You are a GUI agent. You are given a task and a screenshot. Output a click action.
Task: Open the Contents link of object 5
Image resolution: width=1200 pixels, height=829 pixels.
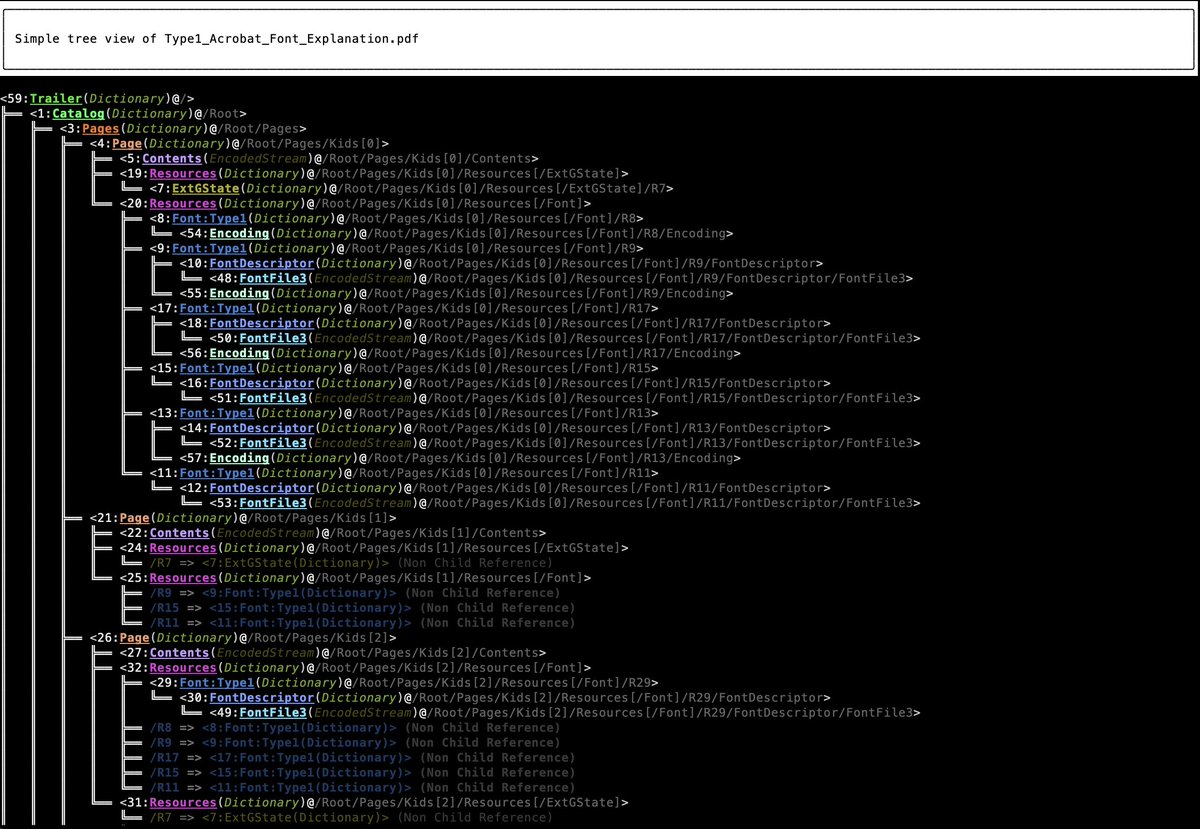pyautogui.click(x=172, y=159)
